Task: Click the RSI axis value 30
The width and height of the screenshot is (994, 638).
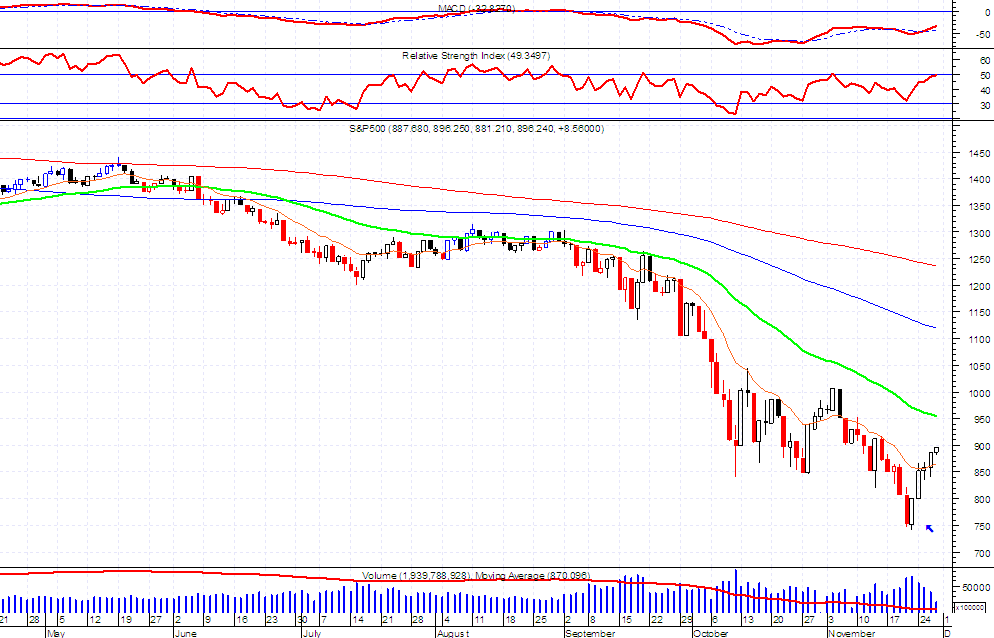Action: pos(984,106)
